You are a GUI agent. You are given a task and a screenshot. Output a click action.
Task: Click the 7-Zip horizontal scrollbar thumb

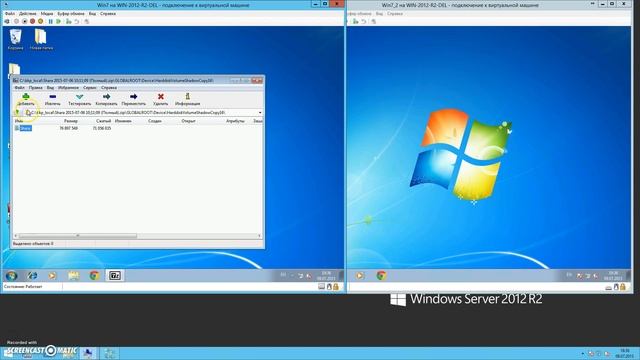pos(78,236)
